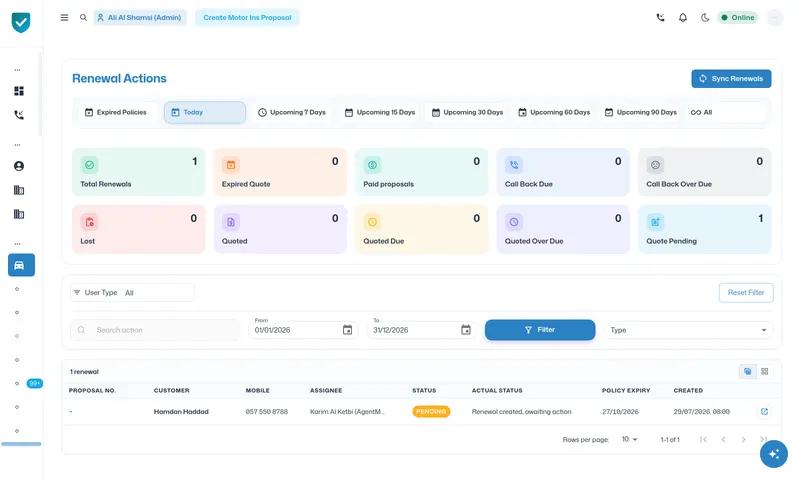800x480 pixels.
Task: Open the phone call icon in header
Action: [x=660, y=17]
